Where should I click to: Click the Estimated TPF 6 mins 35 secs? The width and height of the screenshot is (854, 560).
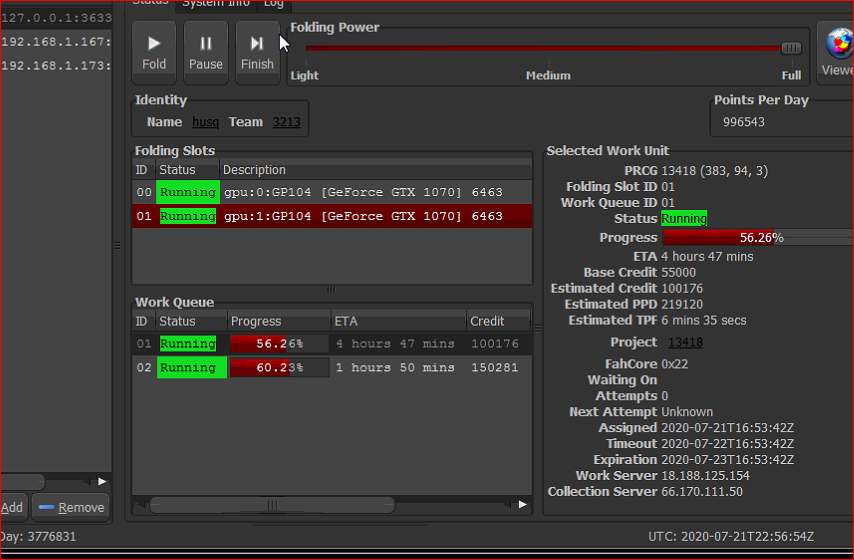coord(704,320)
